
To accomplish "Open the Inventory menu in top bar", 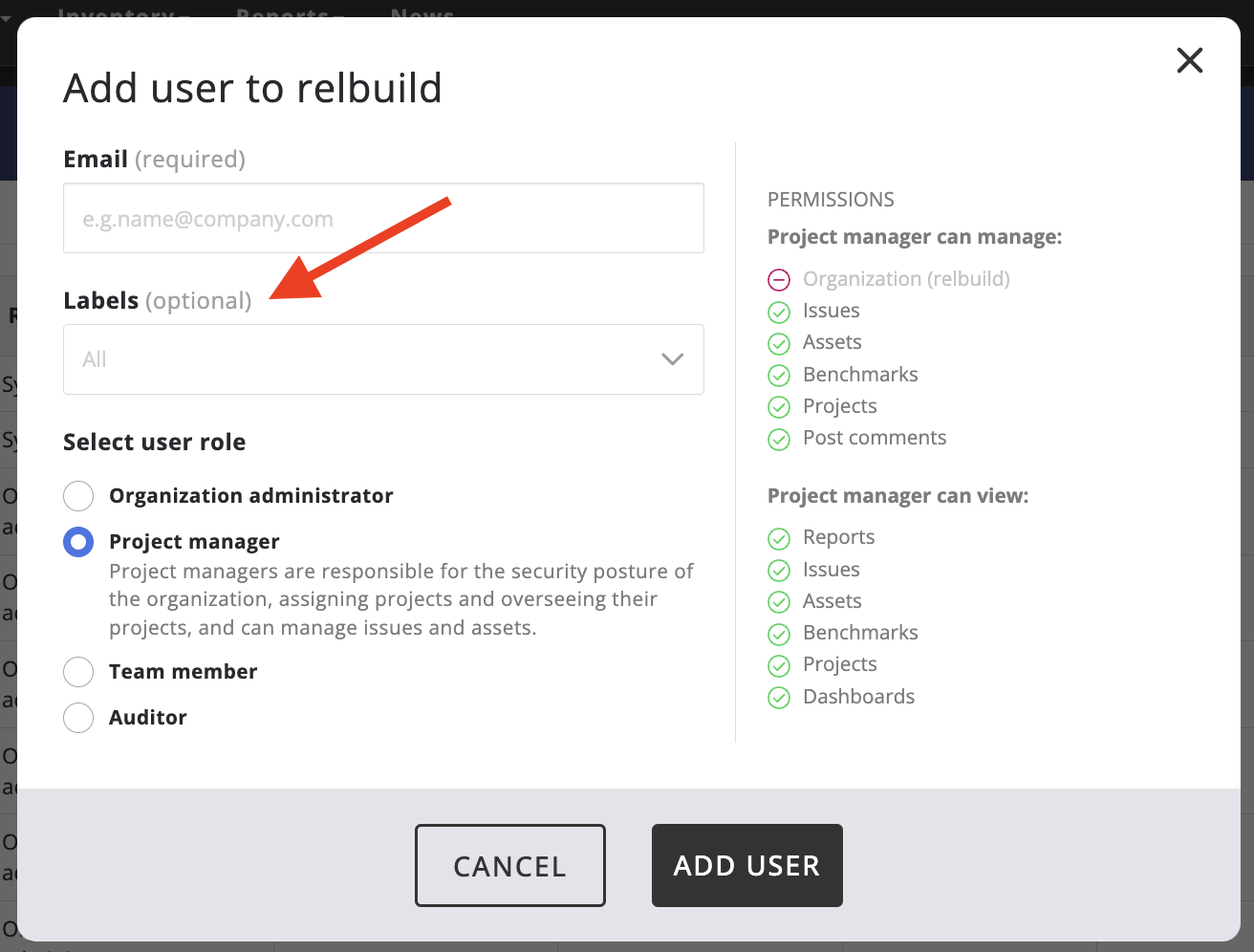I will (x=119, y=11).
